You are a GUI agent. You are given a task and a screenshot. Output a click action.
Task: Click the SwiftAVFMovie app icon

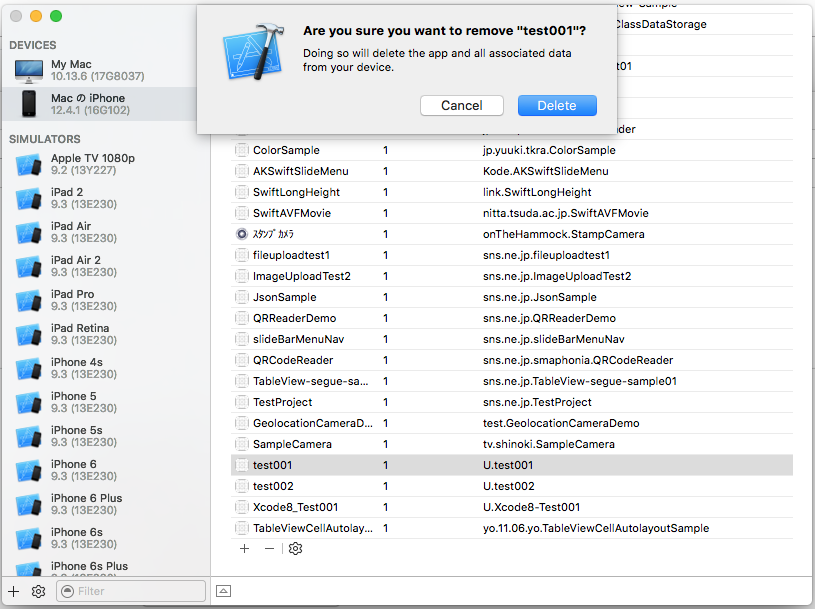pyautogui.click(x=241, y=213)
